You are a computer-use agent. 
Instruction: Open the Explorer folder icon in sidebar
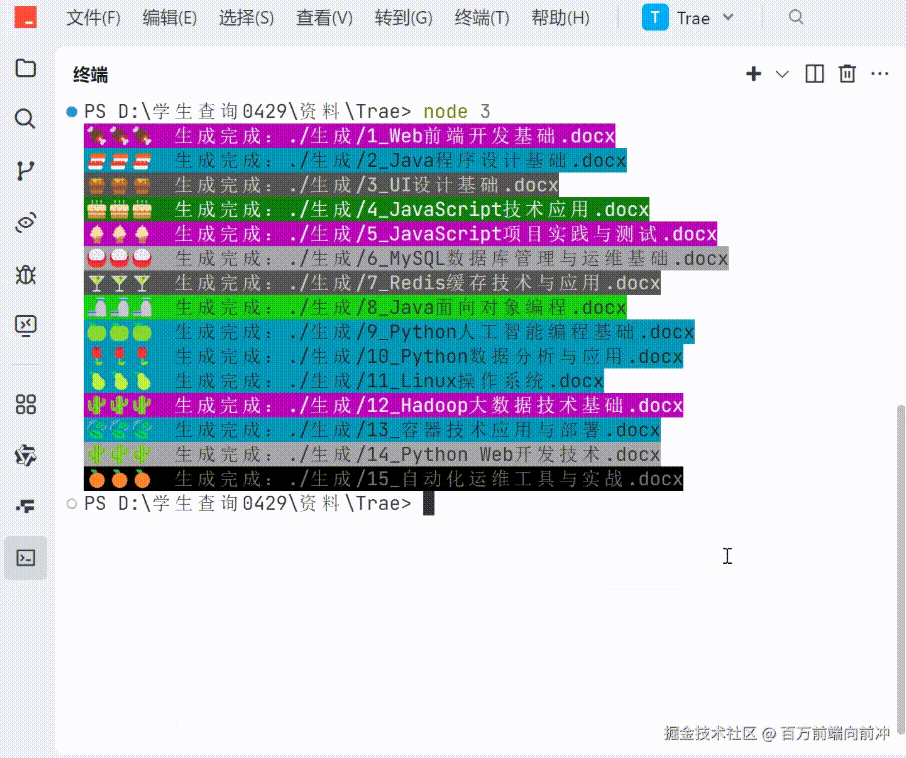[x=25, y=68]
